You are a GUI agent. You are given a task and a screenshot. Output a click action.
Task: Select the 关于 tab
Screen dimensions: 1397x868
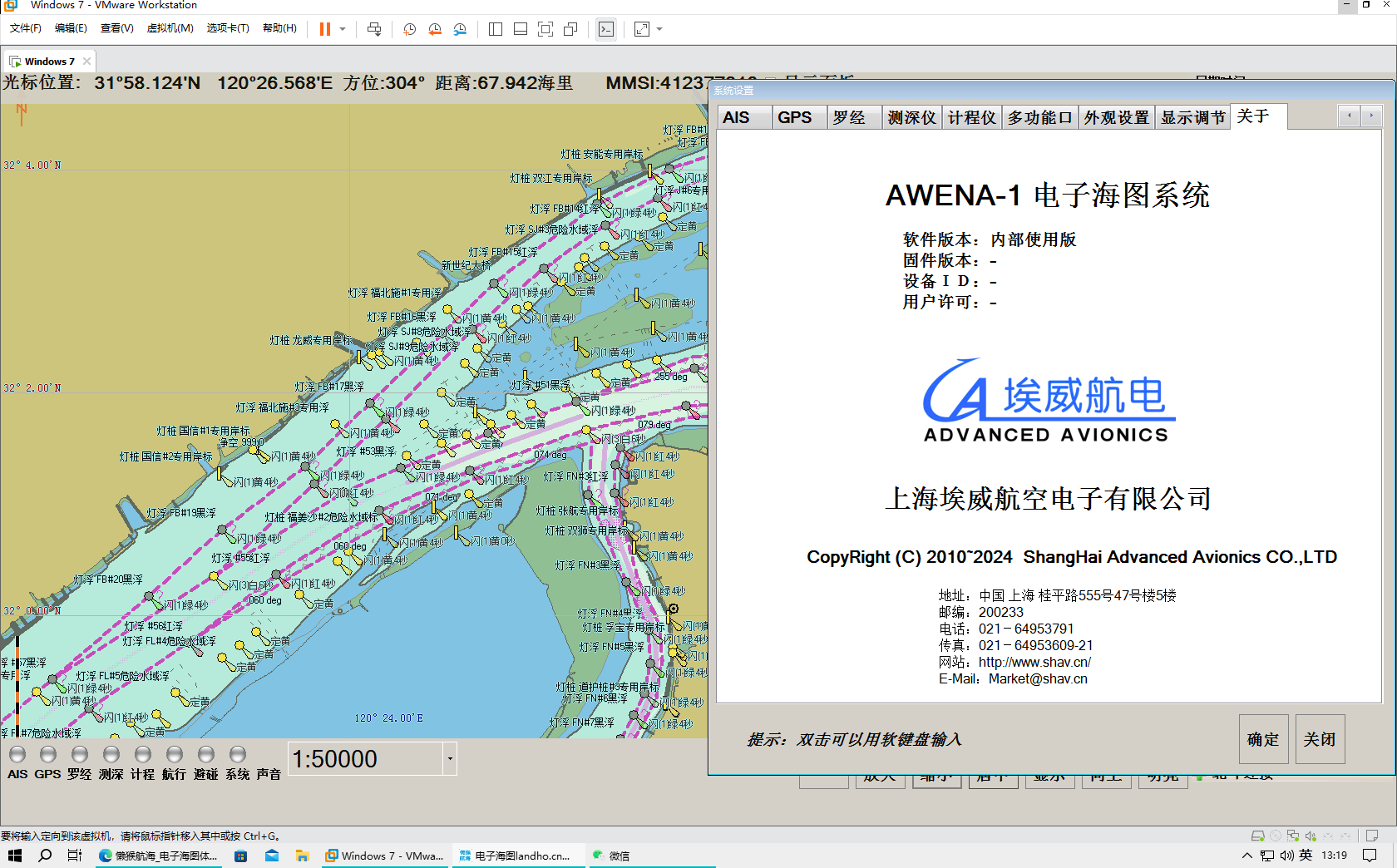pyautogui.click(x=1258, y=116)
